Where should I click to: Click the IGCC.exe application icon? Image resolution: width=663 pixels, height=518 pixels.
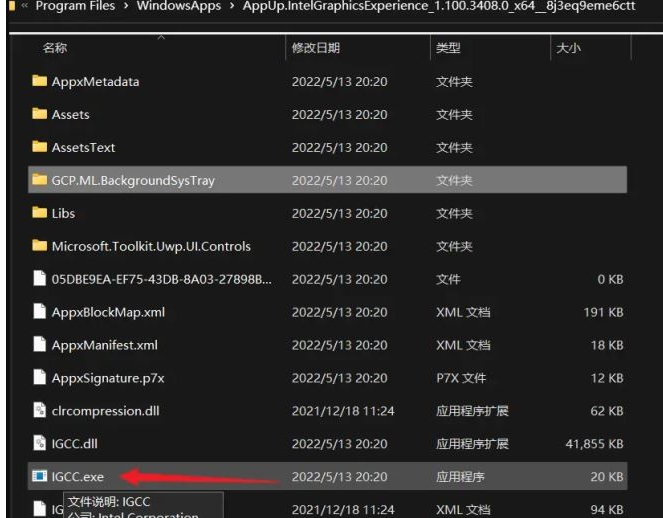40,477
